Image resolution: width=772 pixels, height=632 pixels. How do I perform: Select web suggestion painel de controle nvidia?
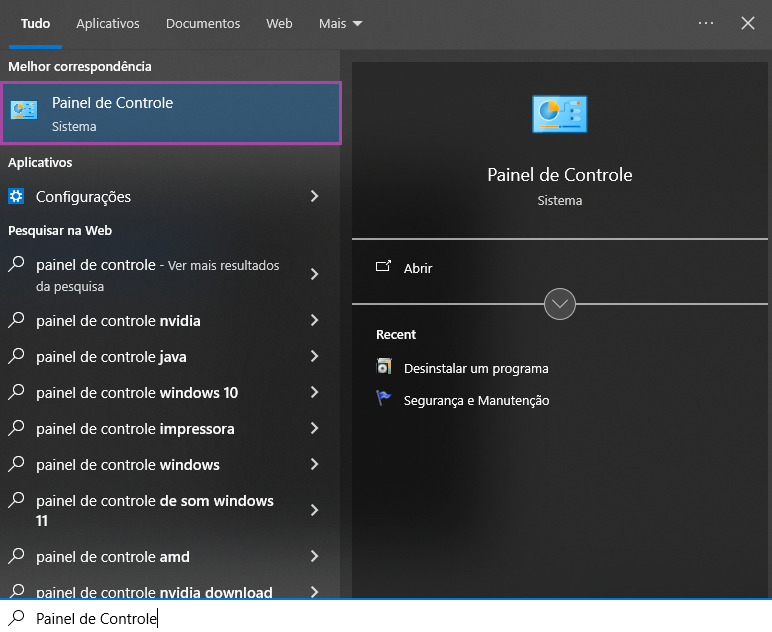pos(118,321)
